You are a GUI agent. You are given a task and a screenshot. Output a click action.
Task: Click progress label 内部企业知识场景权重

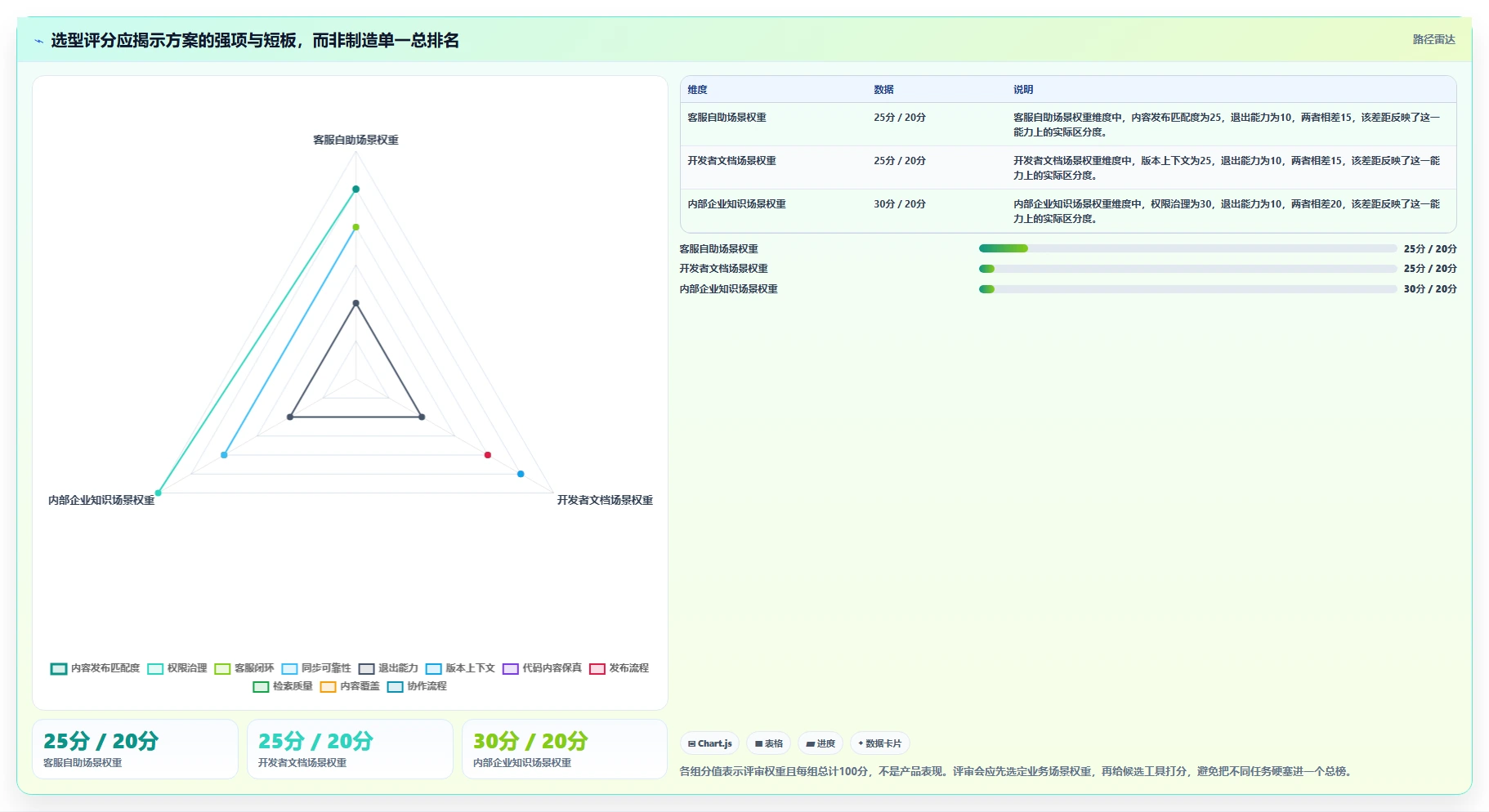pyautogui.click(x=729, y=289)
